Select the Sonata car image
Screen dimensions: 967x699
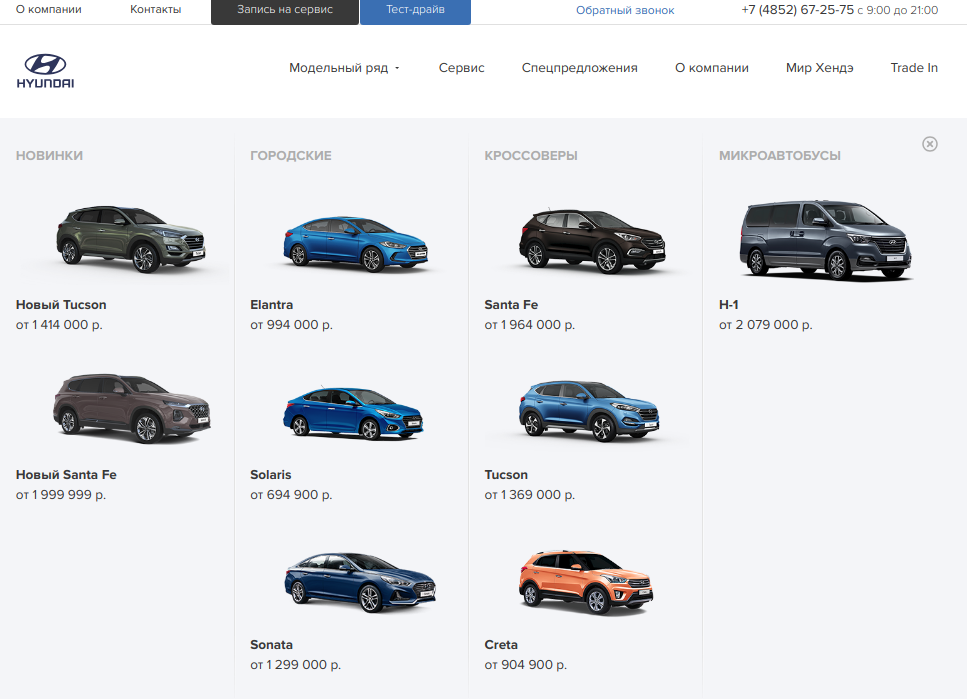[360, 582]
